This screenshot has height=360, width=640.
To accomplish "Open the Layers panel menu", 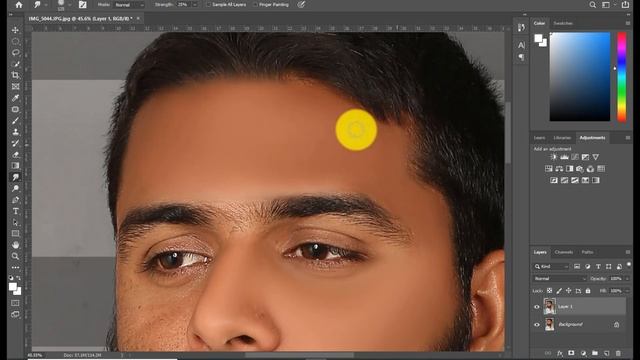I will click(x=628, y=252).
